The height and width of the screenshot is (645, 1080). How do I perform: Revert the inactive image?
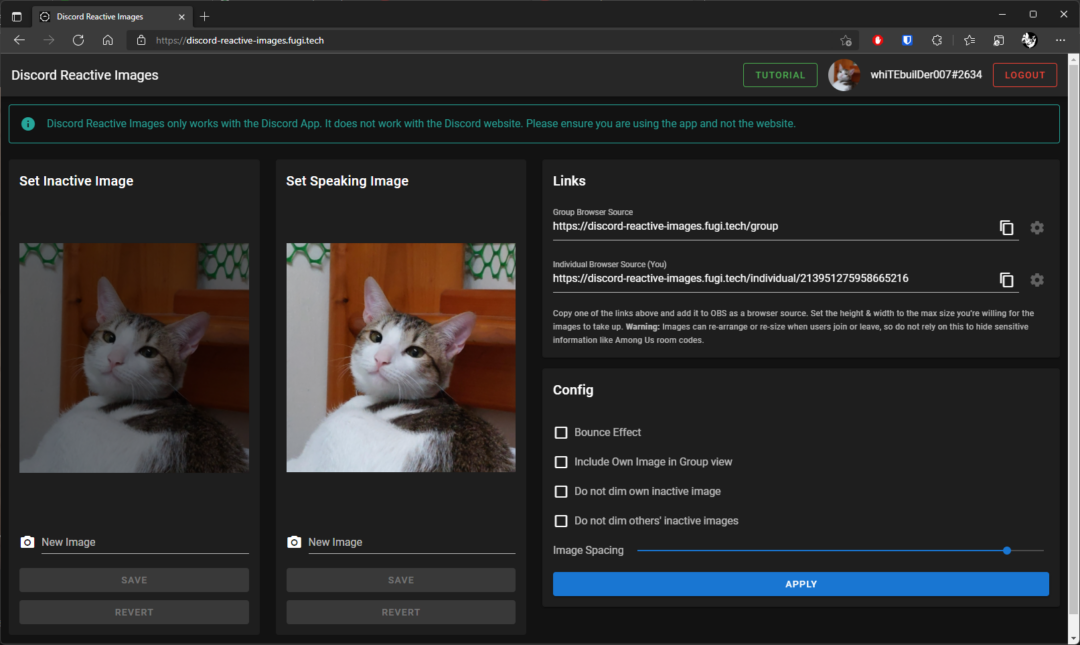pyautogui.click(x=134, y=612)
